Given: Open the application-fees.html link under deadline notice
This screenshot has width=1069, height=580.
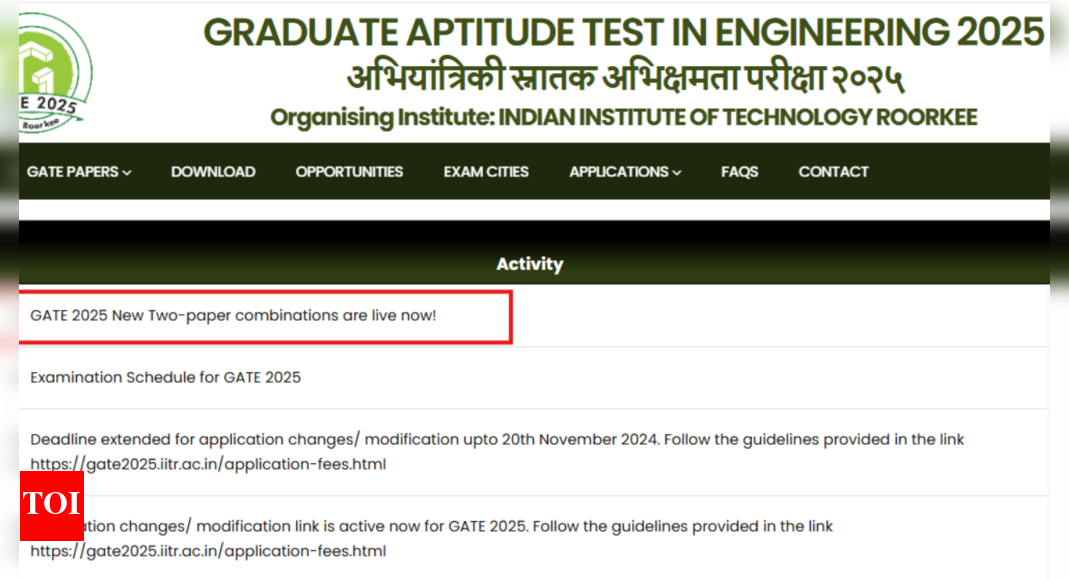Looking at the screenshot, I should [x=209, y=464].
